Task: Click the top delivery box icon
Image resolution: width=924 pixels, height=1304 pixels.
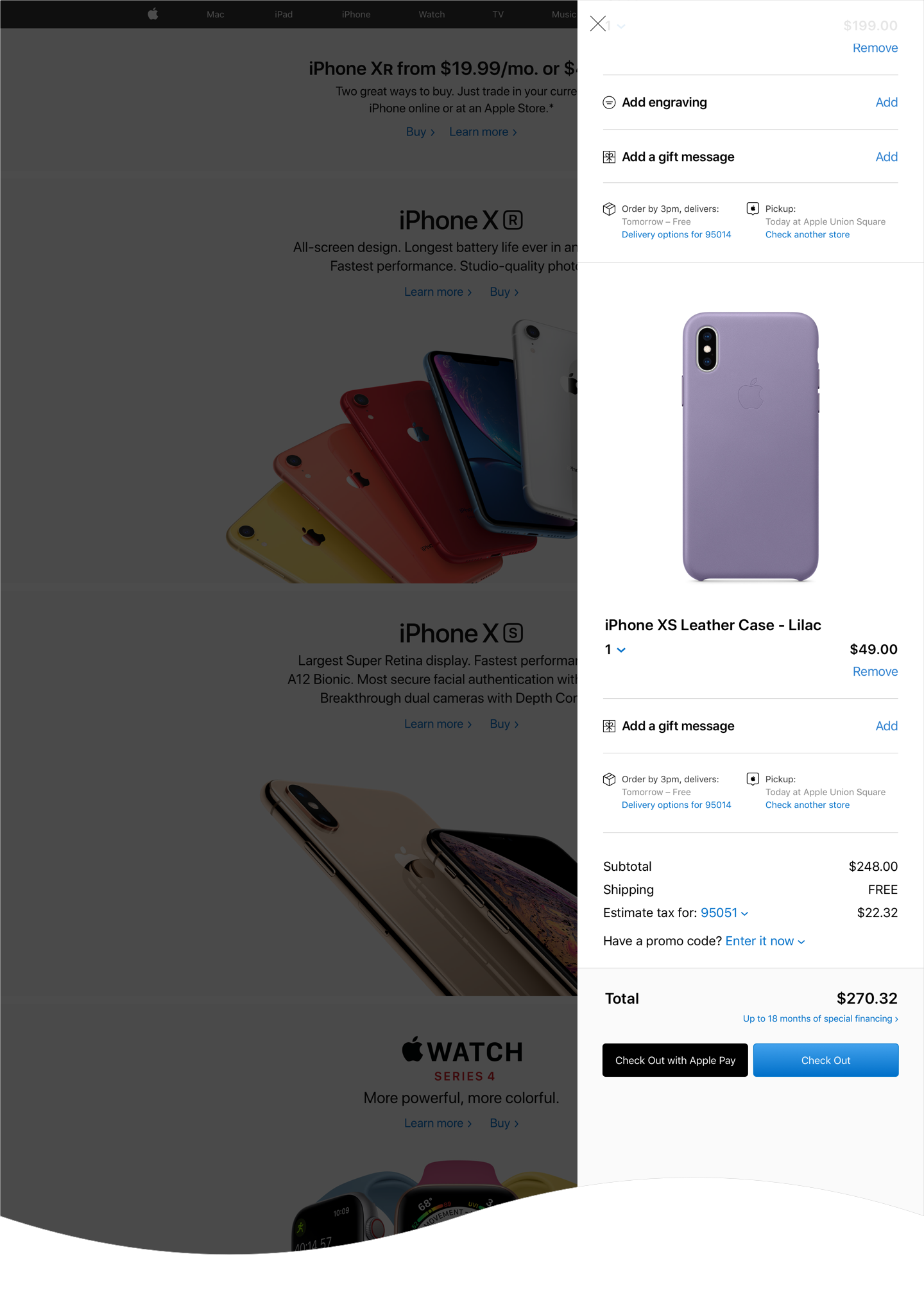Action: pyautogui.click(x=609, y=209)
